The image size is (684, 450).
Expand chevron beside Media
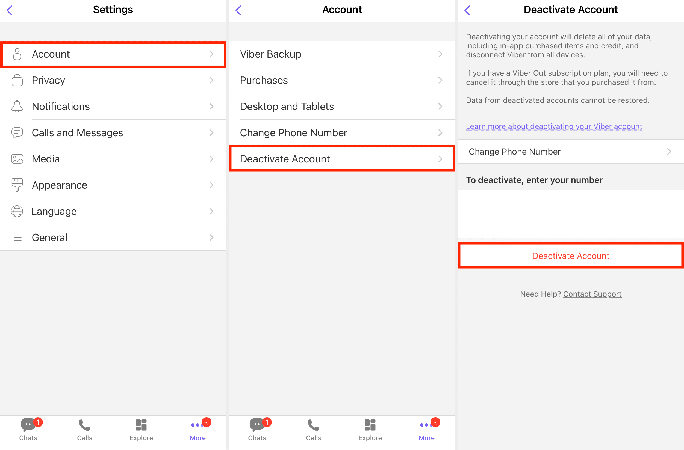[x=212, y=159]
